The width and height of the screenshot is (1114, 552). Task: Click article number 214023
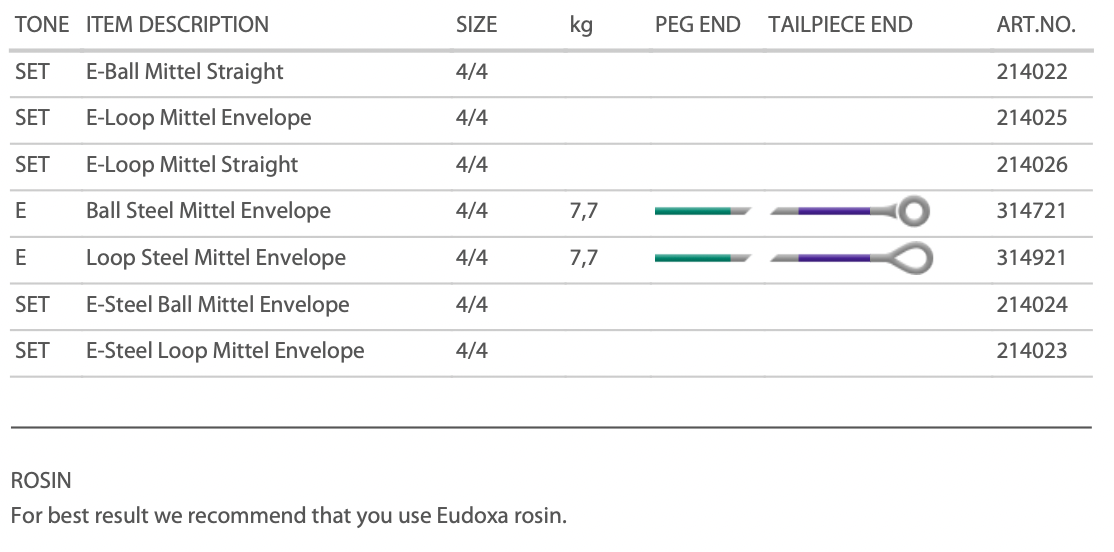[1032, 351]
